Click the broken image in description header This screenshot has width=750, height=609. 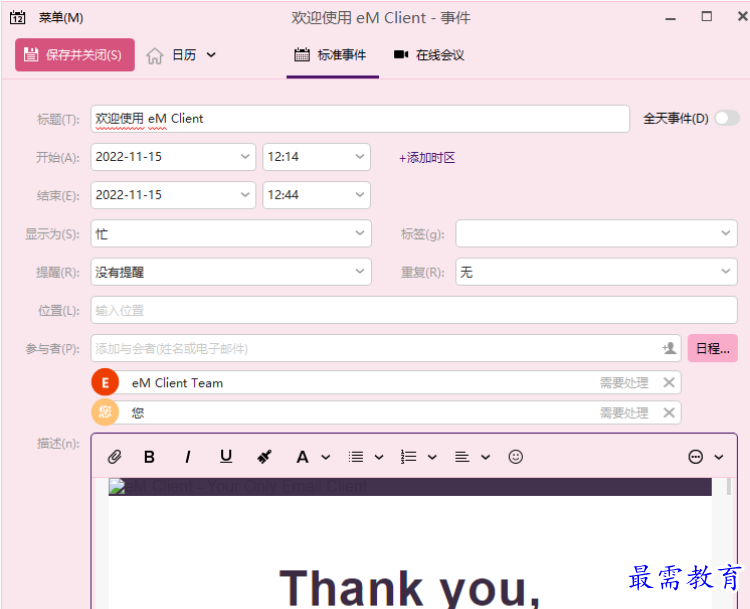point(117,487)
